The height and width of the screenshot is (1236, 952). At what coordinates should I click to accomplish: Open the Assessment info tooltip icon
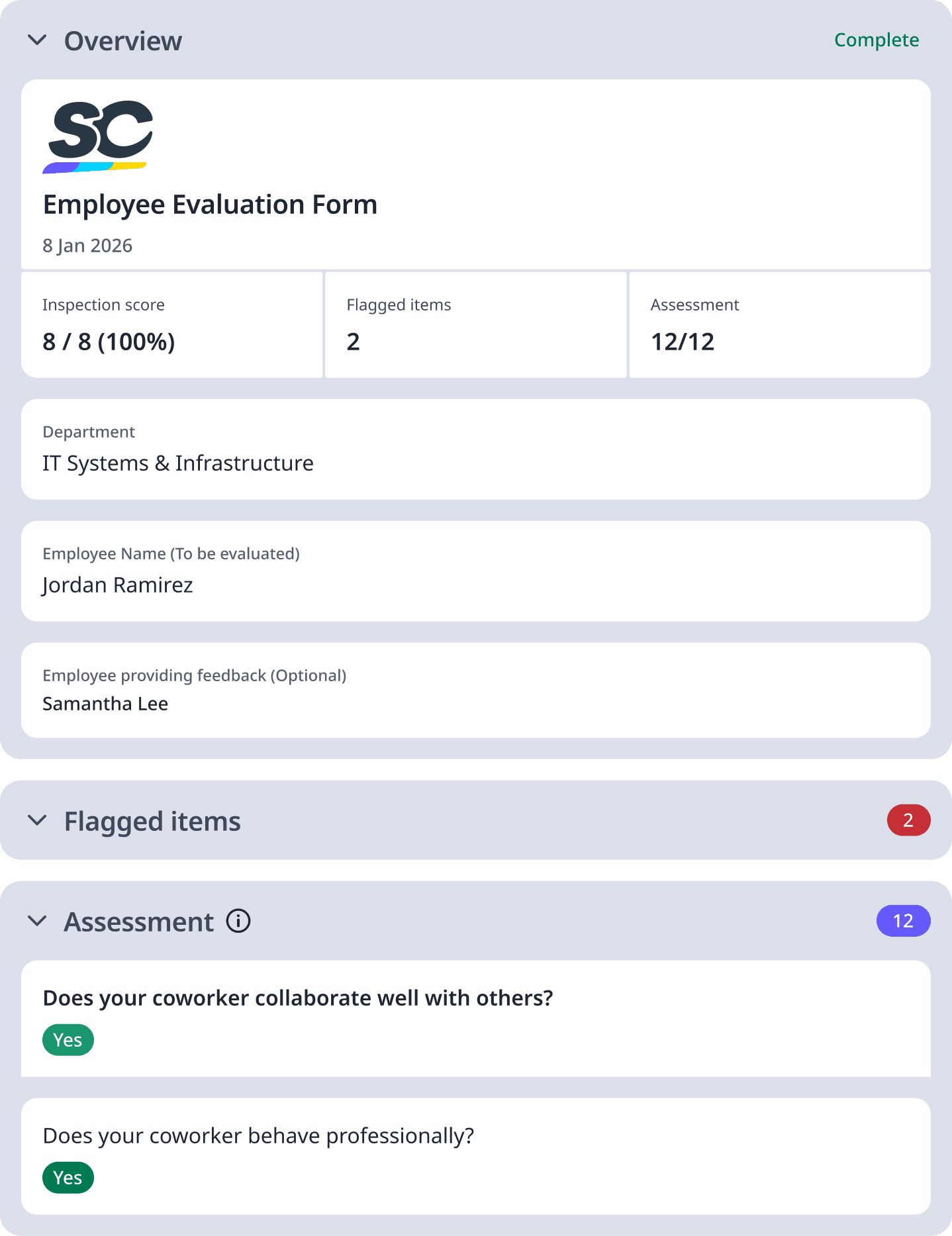(x=238, y=921)
